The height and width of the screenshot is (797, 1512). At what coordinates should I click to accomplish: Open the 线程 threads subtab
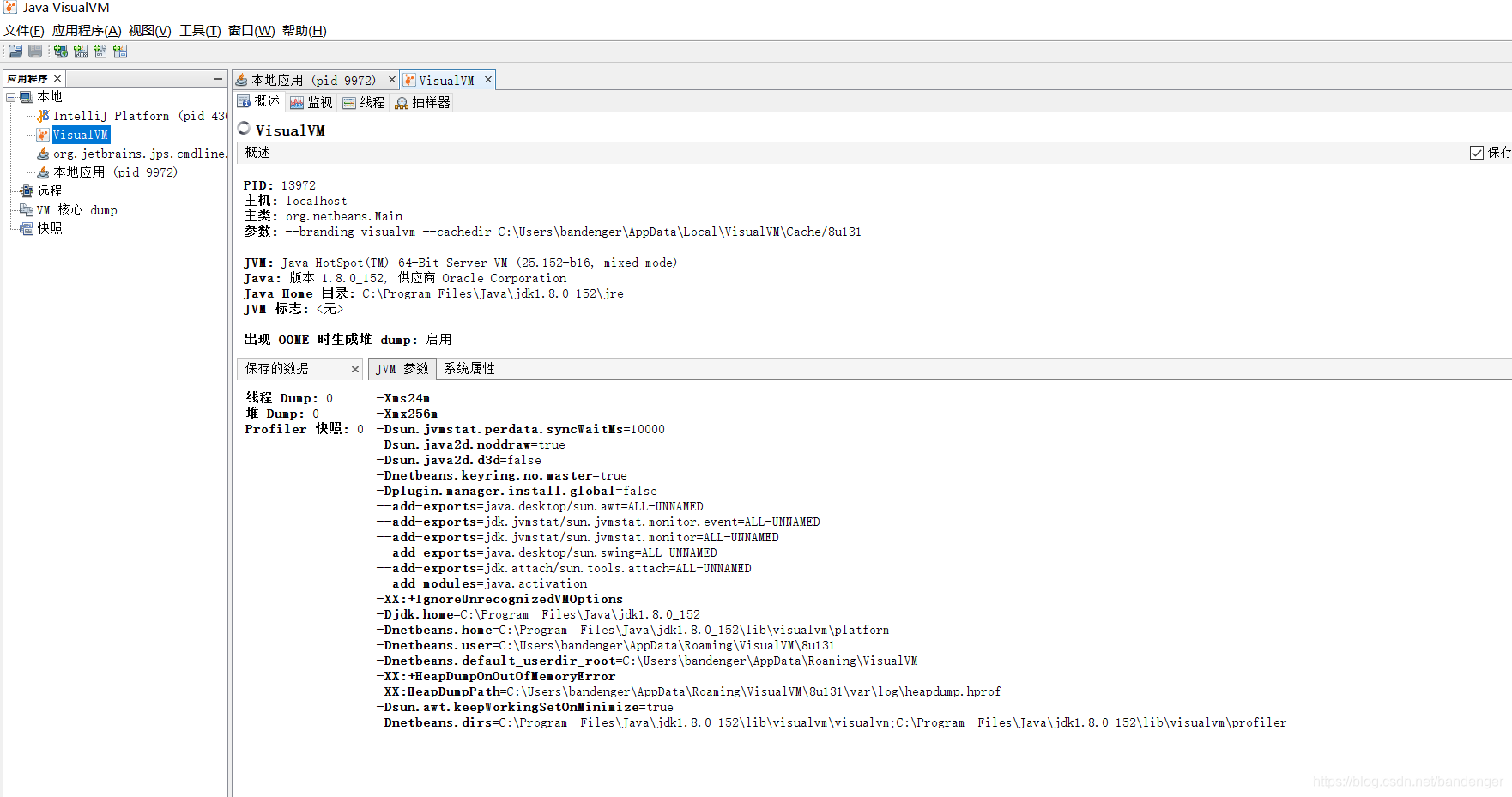tap(364, 102)
